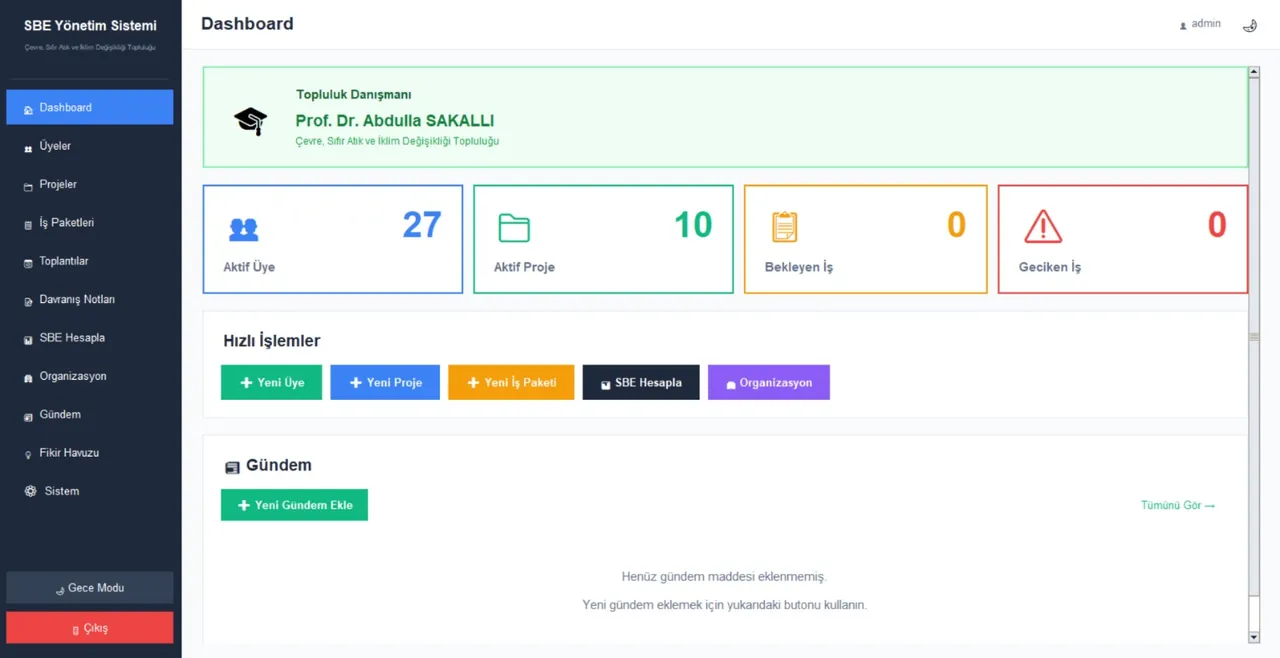Click Yeni Gündem Ekle button
This screenshot has height=658, width=1280.
point(294,505)
